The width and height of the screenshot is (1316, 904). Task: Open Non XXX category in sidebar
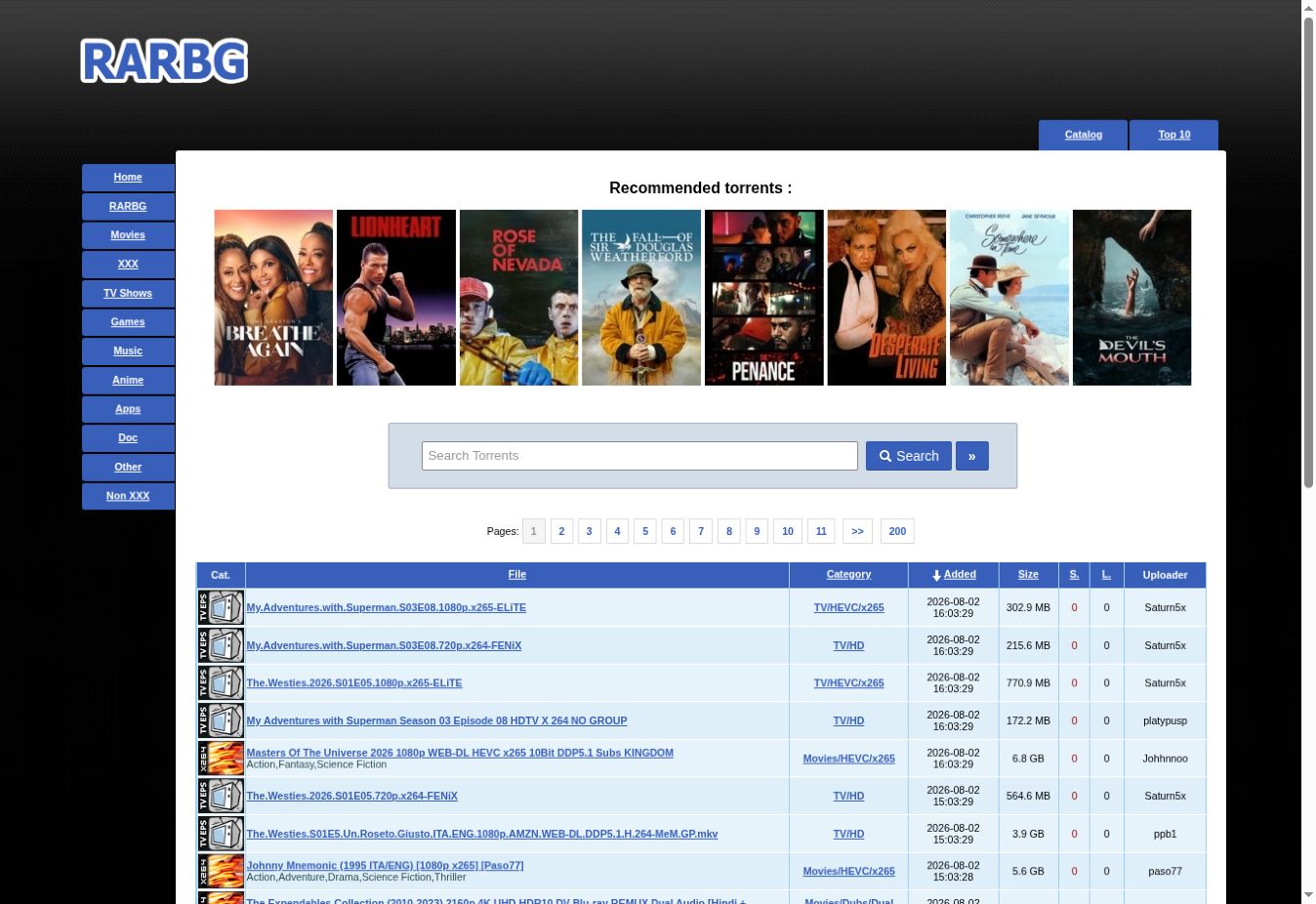coord(128,496)
